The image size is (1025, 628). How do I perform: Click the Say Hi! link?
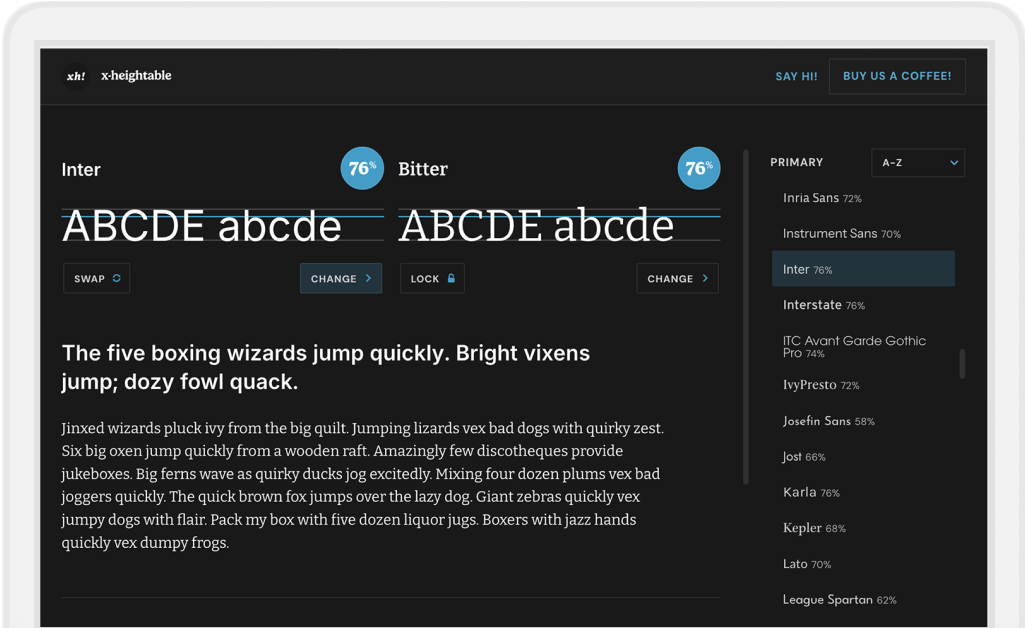tap(796, 76)
